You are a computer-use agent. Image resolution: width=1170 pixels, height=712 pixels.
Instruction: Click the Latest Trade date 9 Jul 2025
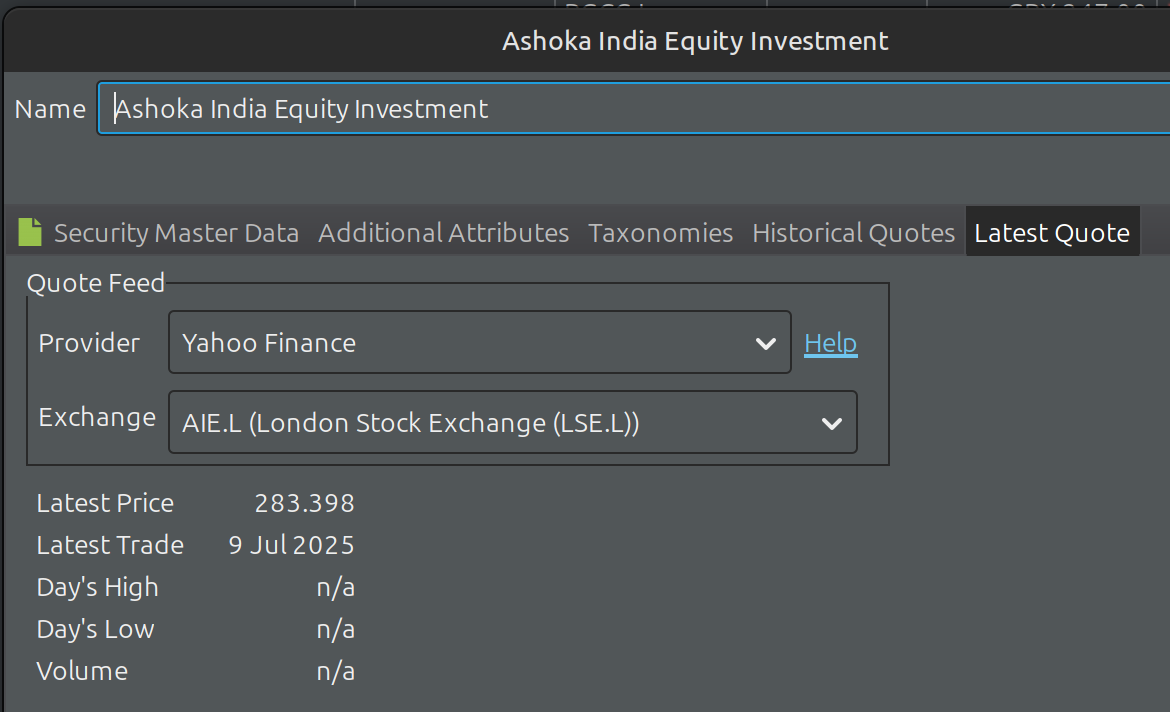point(291,545)
